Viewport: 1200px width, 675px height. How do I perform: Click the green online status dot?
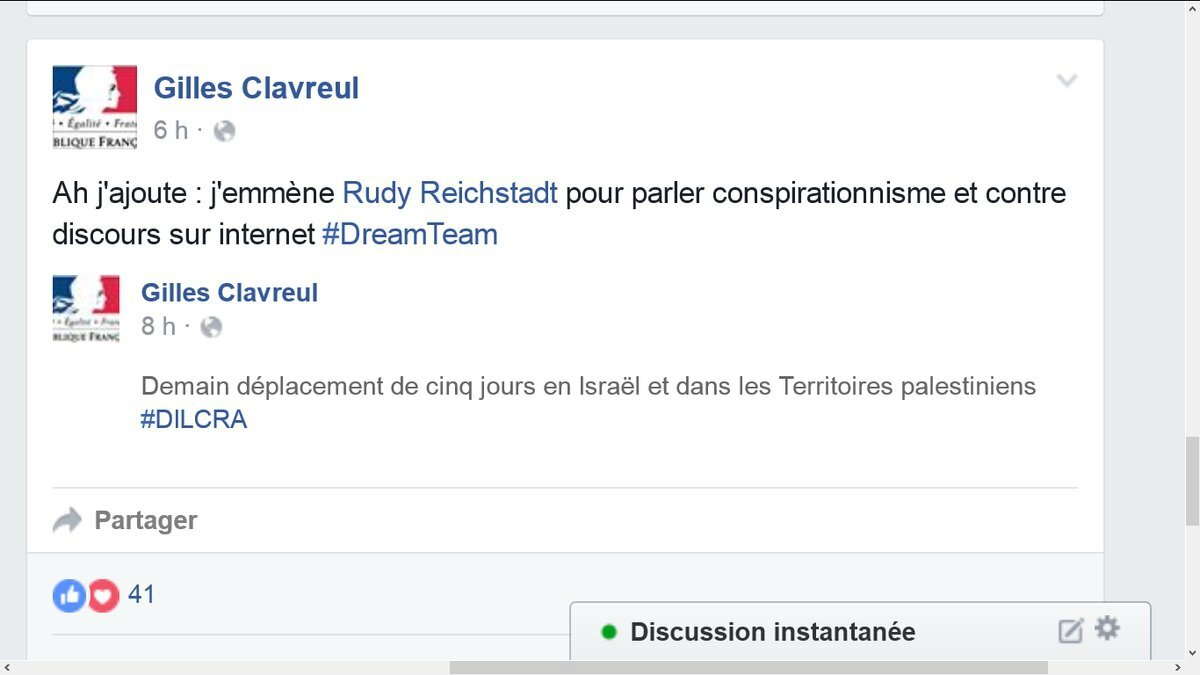tap(608, 632)
